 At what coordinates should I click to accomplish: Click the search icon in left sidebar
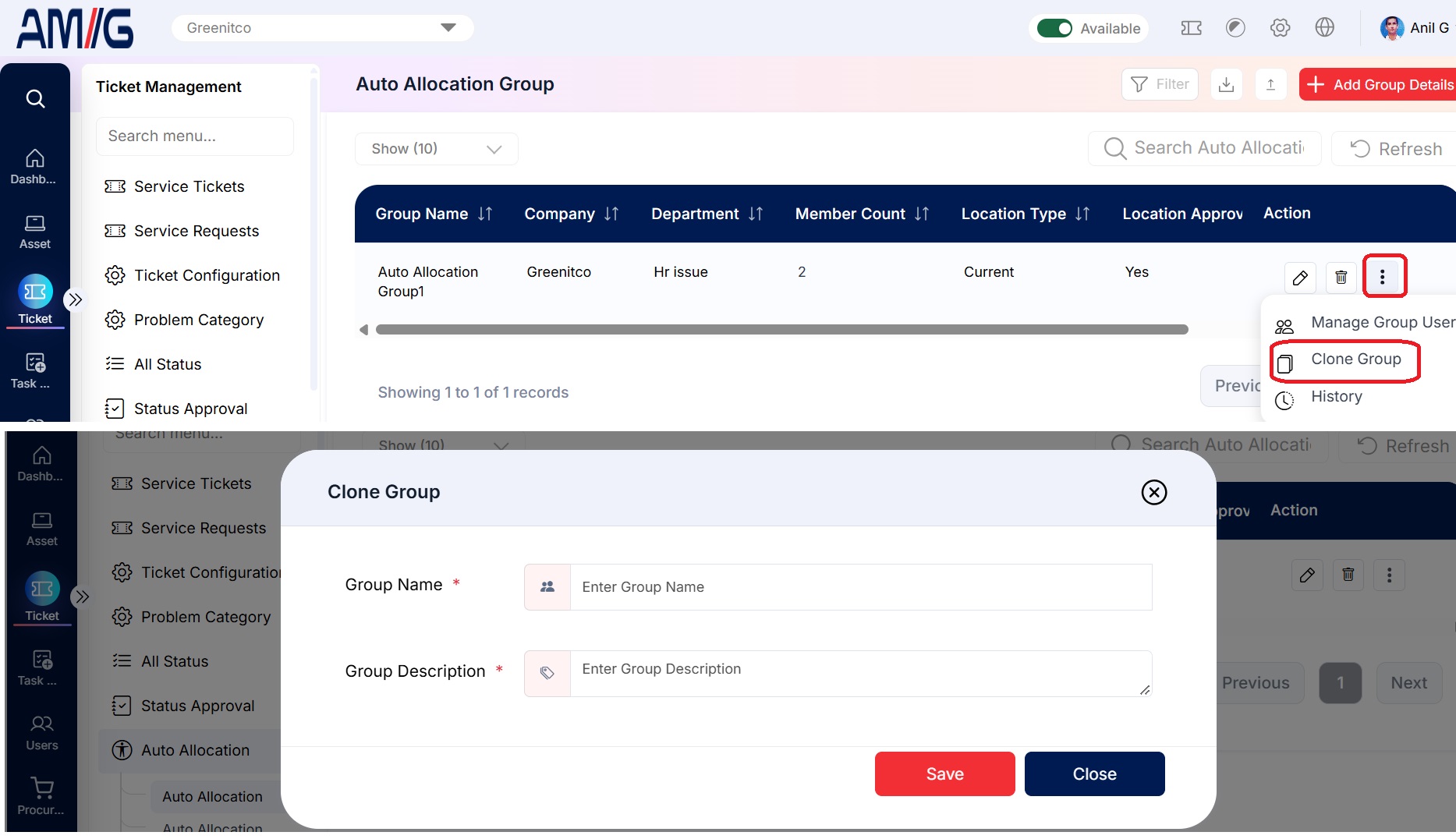coord(35,99)
